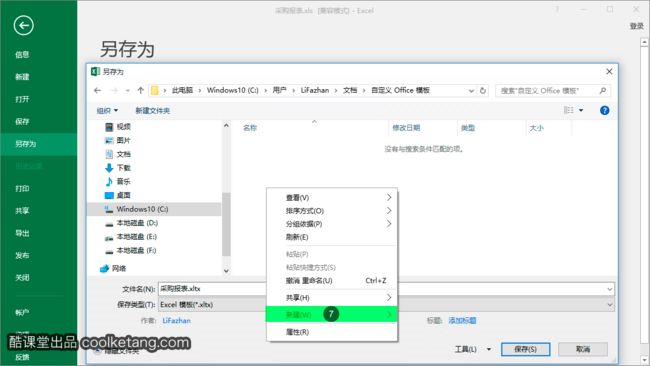Click the folder icon in address bar
650x366 pixels.
tap(155, 90)
